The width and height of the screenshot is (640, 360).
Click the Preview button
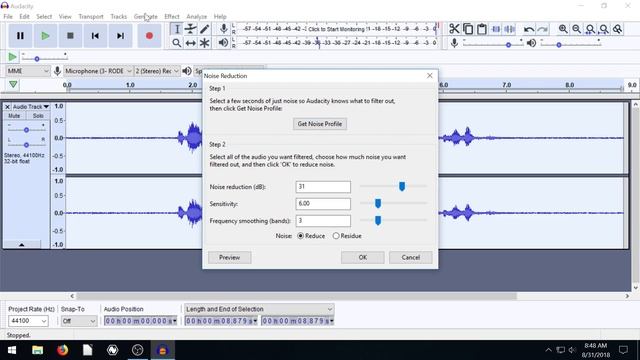[229, 258]
